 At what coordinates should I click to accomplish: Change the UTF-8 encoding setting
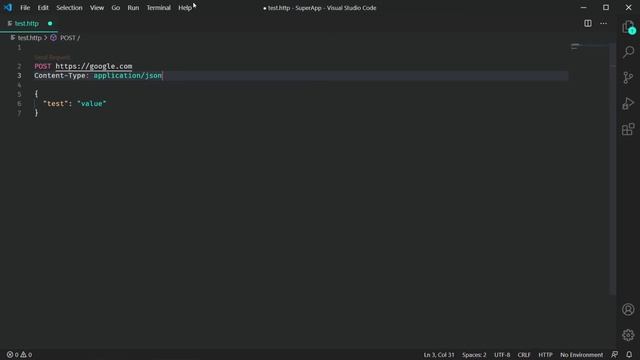pos(502,355)
